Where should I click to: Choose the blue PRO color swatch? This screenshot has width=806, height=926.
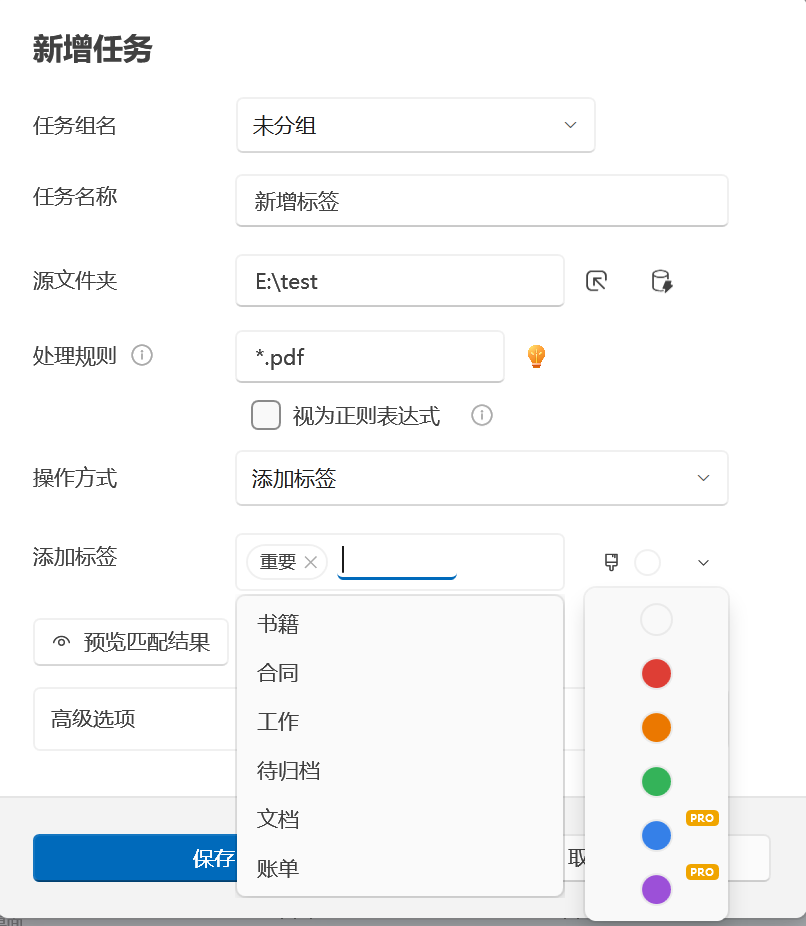click(x=656, y=836)
